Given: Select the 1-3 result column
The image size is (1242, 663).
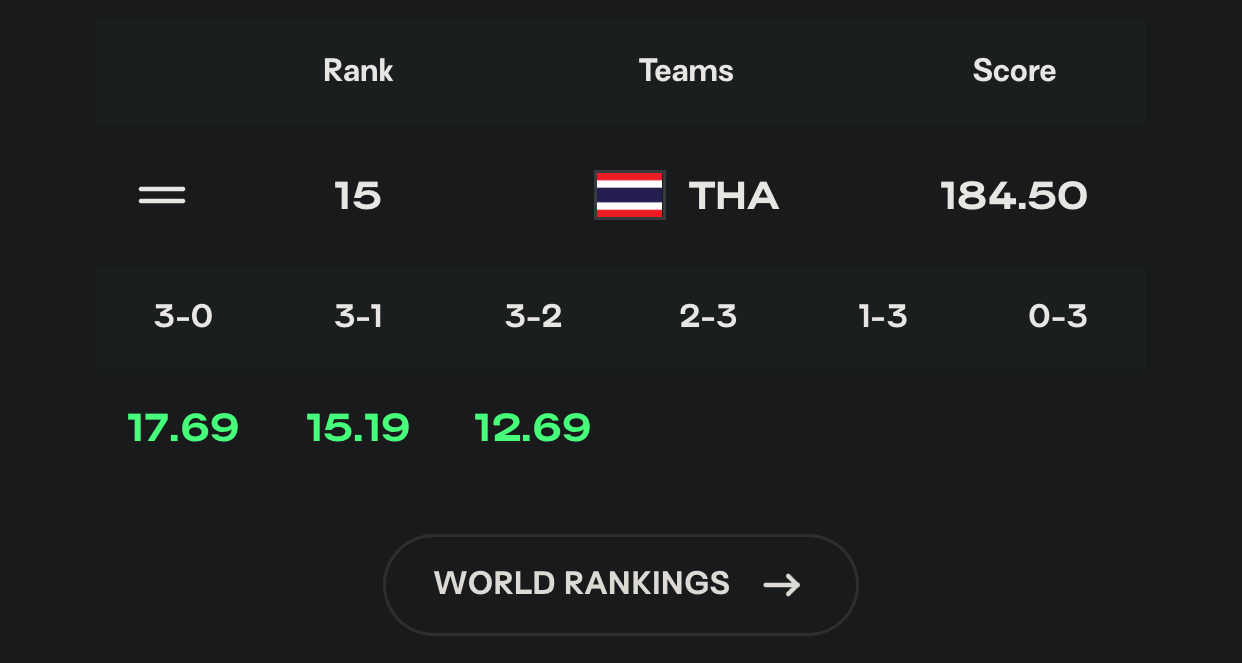Looking at the screenshot, I should point(883,317).
